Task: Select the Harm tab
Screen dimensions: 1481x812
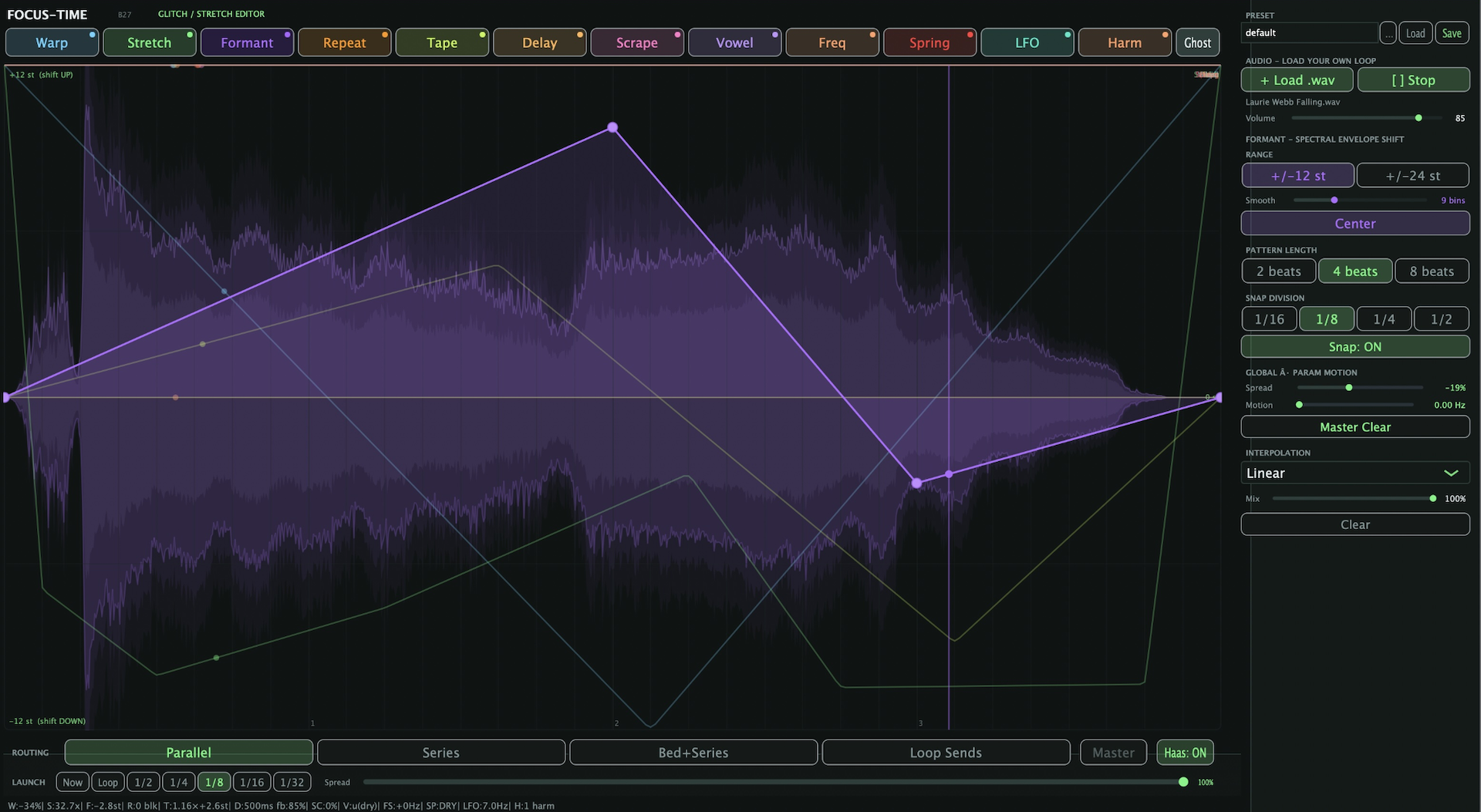Action: tap(1125, 42)
